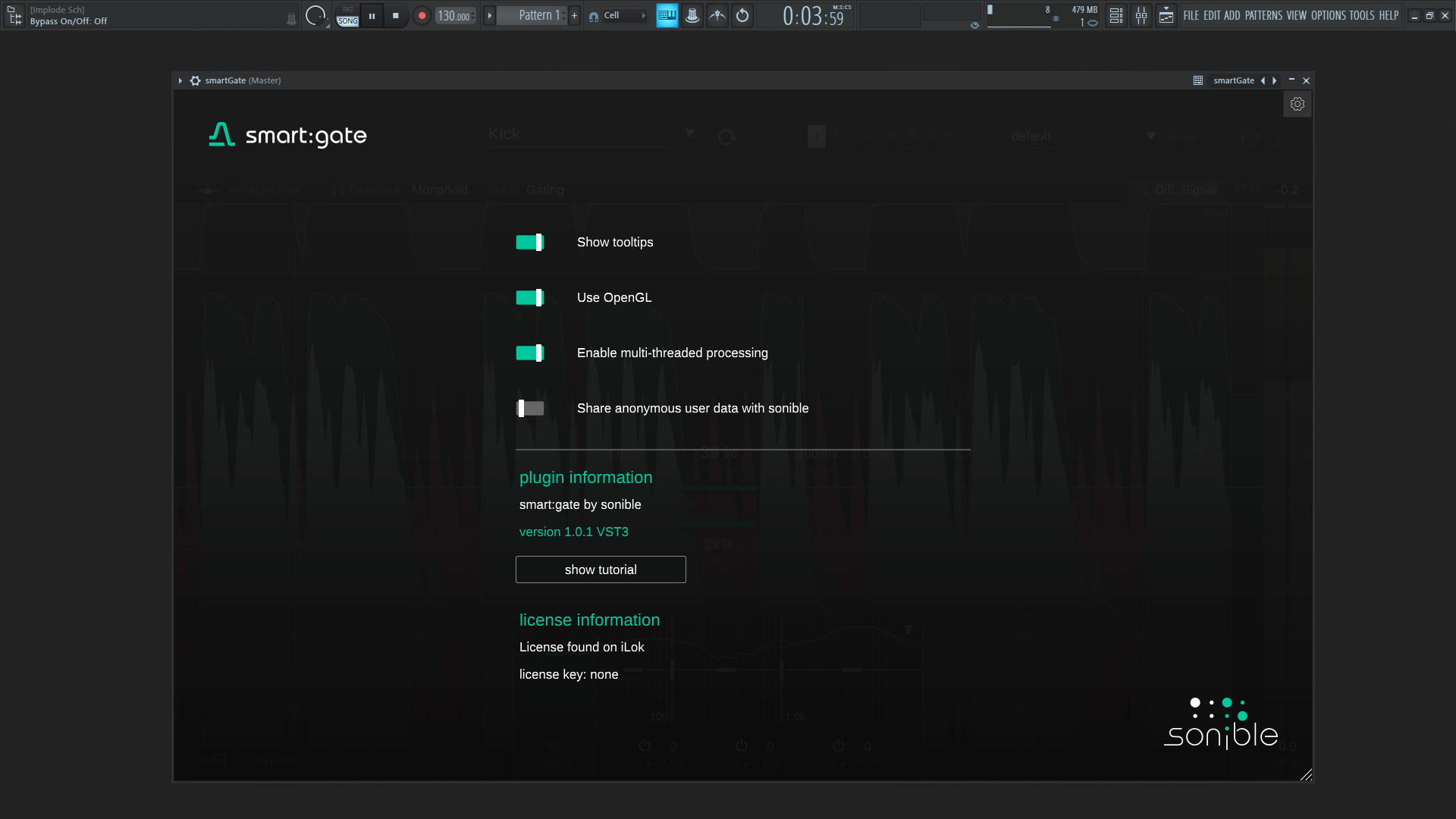Click the smart:gate logo
The image size is (1456, 819).
pyautogui.click(x=287, y=135)
